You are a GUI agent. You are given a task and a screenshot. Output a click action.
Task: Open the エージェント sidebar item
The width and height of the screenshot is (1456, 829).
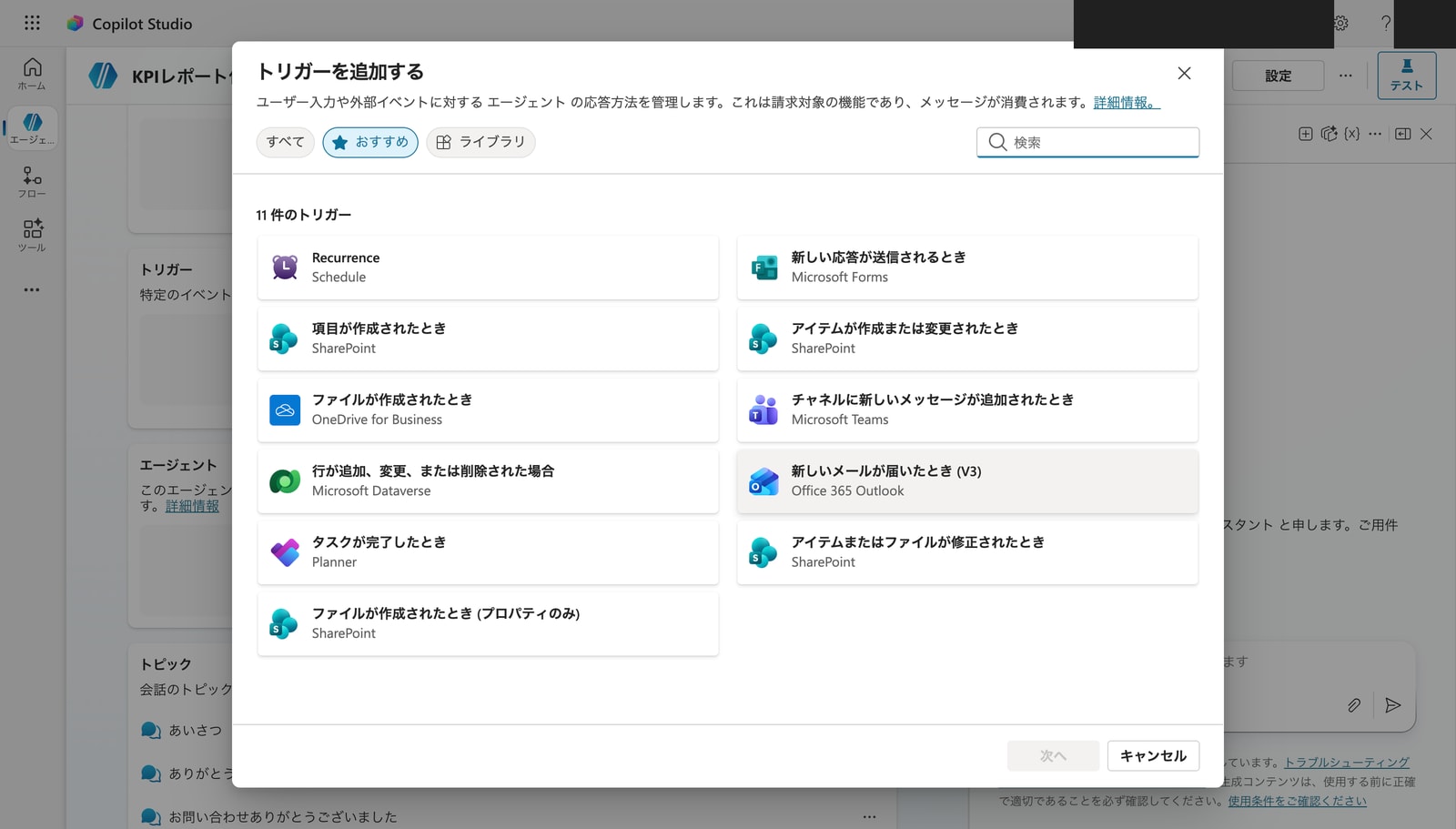coord(32,128)
